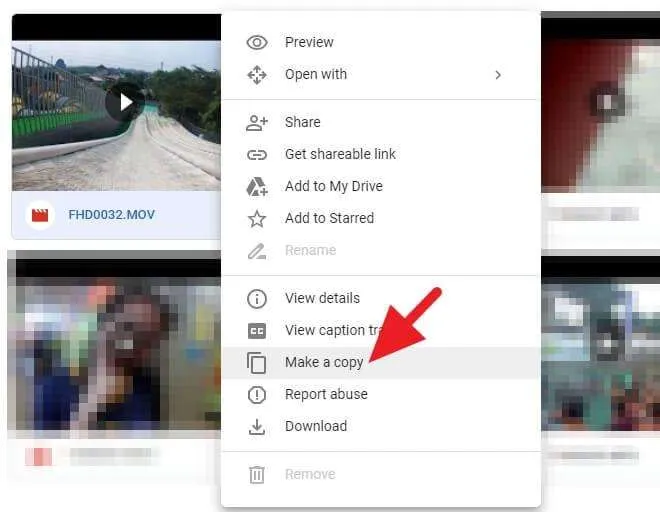660x512 pixels.
Task: Open the pixelated red thumbnail at upper right
Action: point(601,104)
